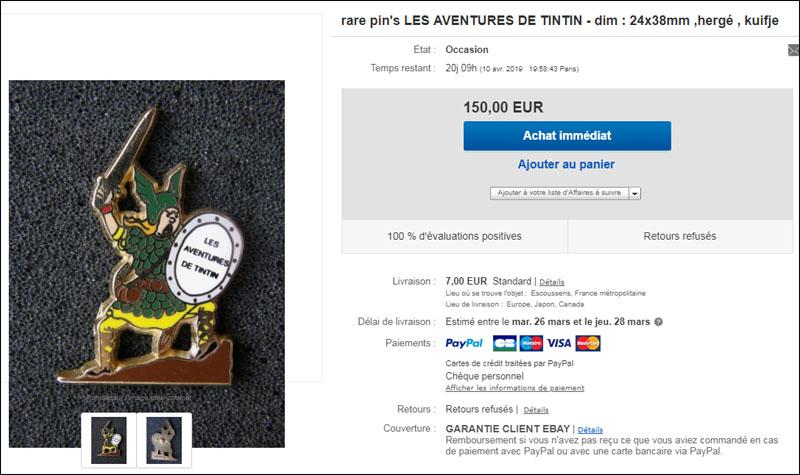
Task: Open delivery estimate help question-mark icon
Action: click(x=659, y=322)
